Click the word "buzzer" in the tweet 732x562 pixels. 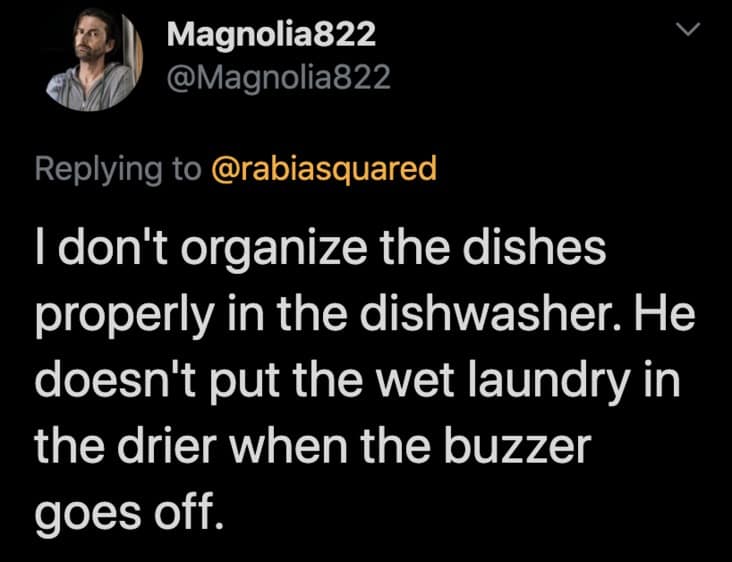517,445
